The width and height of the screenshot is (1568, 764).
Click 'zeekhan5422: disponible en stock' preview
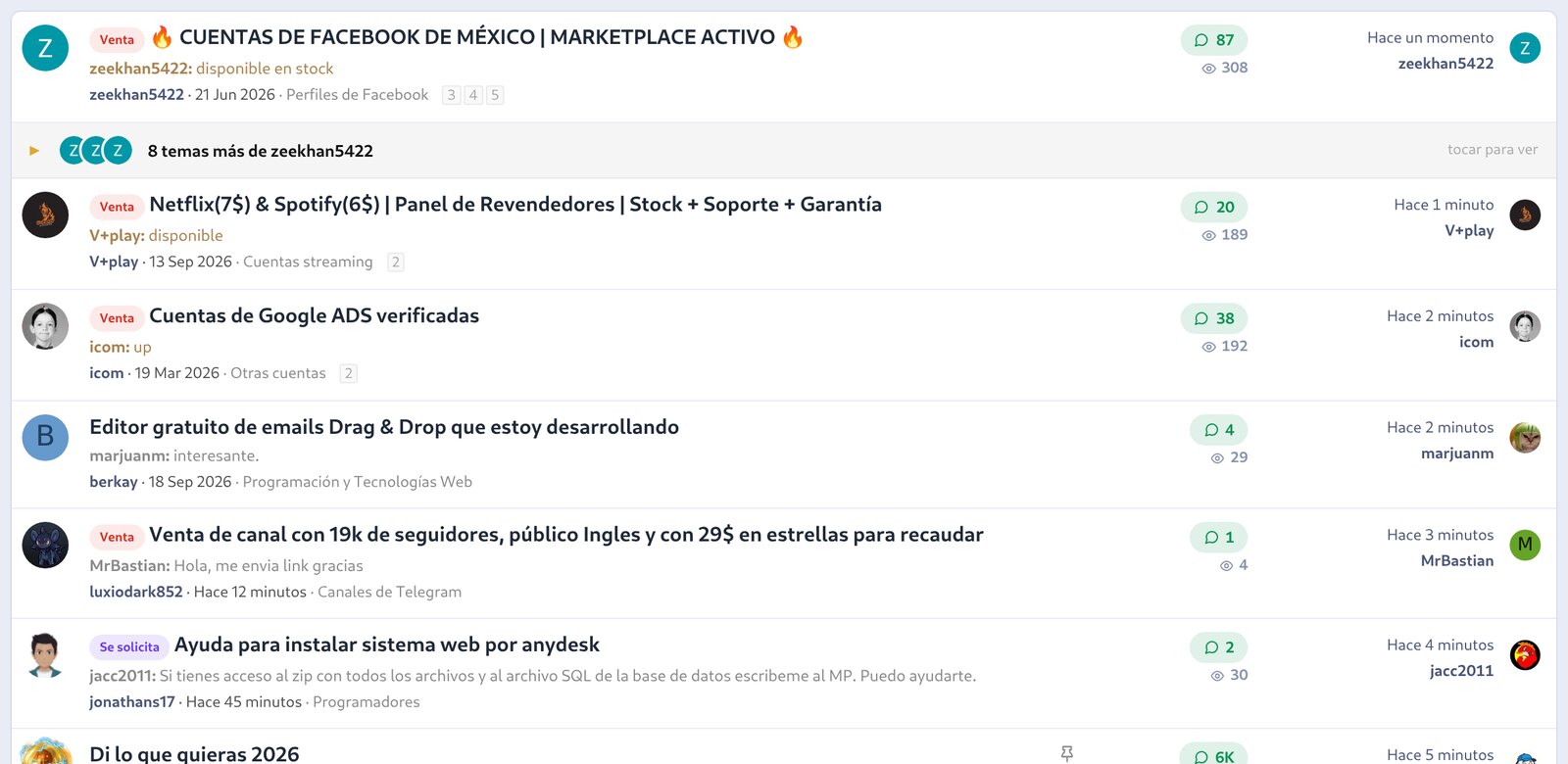[x=211, y=69]
